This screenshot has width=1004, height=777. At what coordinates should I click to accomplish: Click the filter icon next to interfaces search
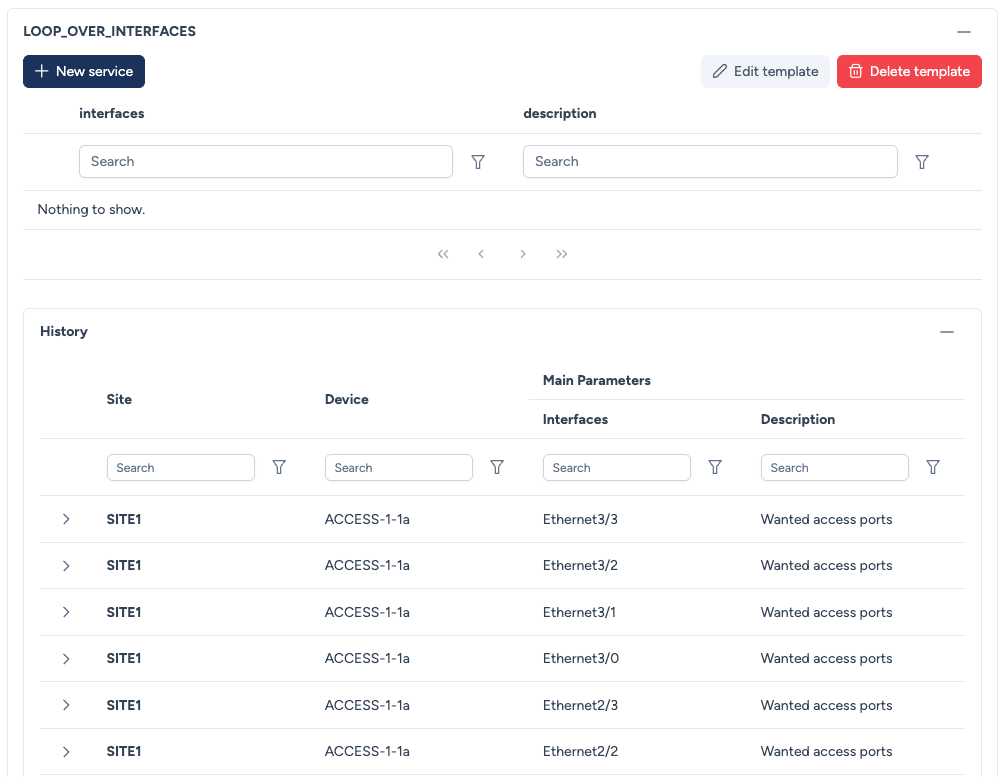point(478,162)
